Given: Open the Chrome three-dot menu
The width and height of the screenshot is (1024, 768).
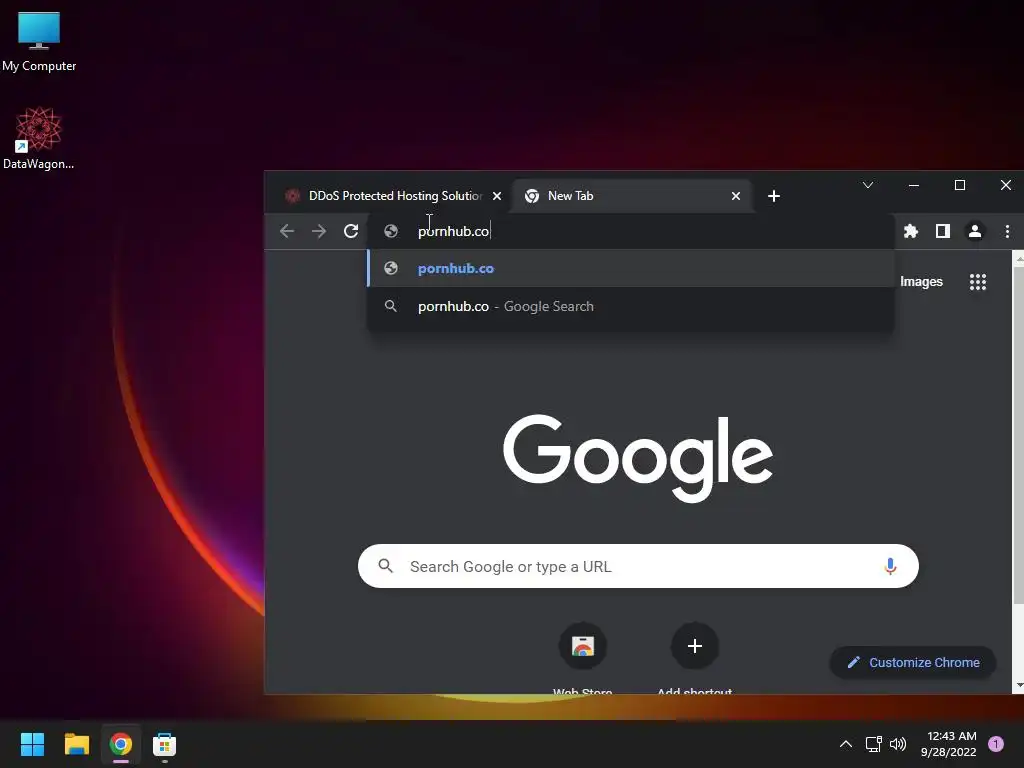Looking at the screenshot, I should pyautogui.click(x=1007, y=231).
